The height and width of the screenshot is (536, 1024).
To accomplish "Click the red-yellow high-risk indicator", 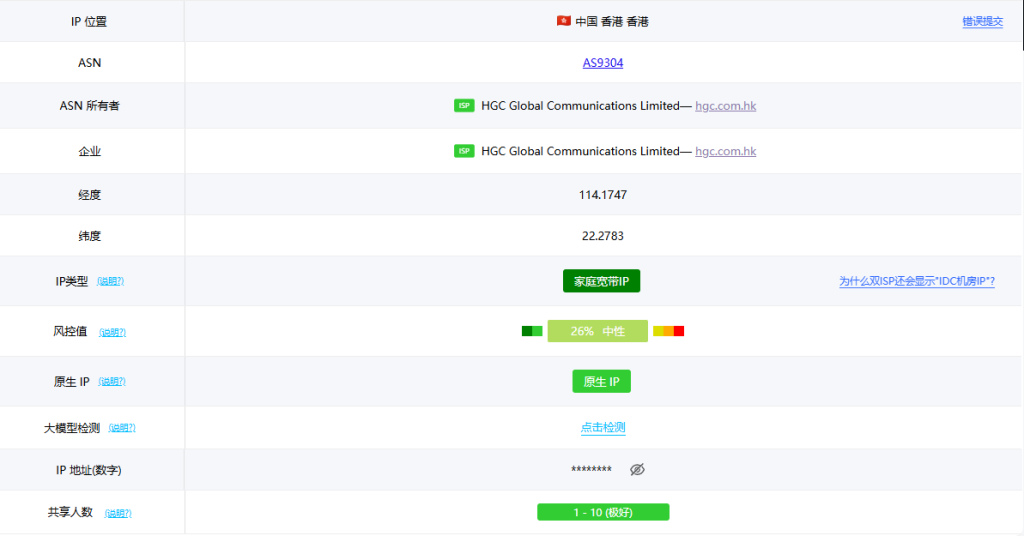I will [x=668, y=331].
